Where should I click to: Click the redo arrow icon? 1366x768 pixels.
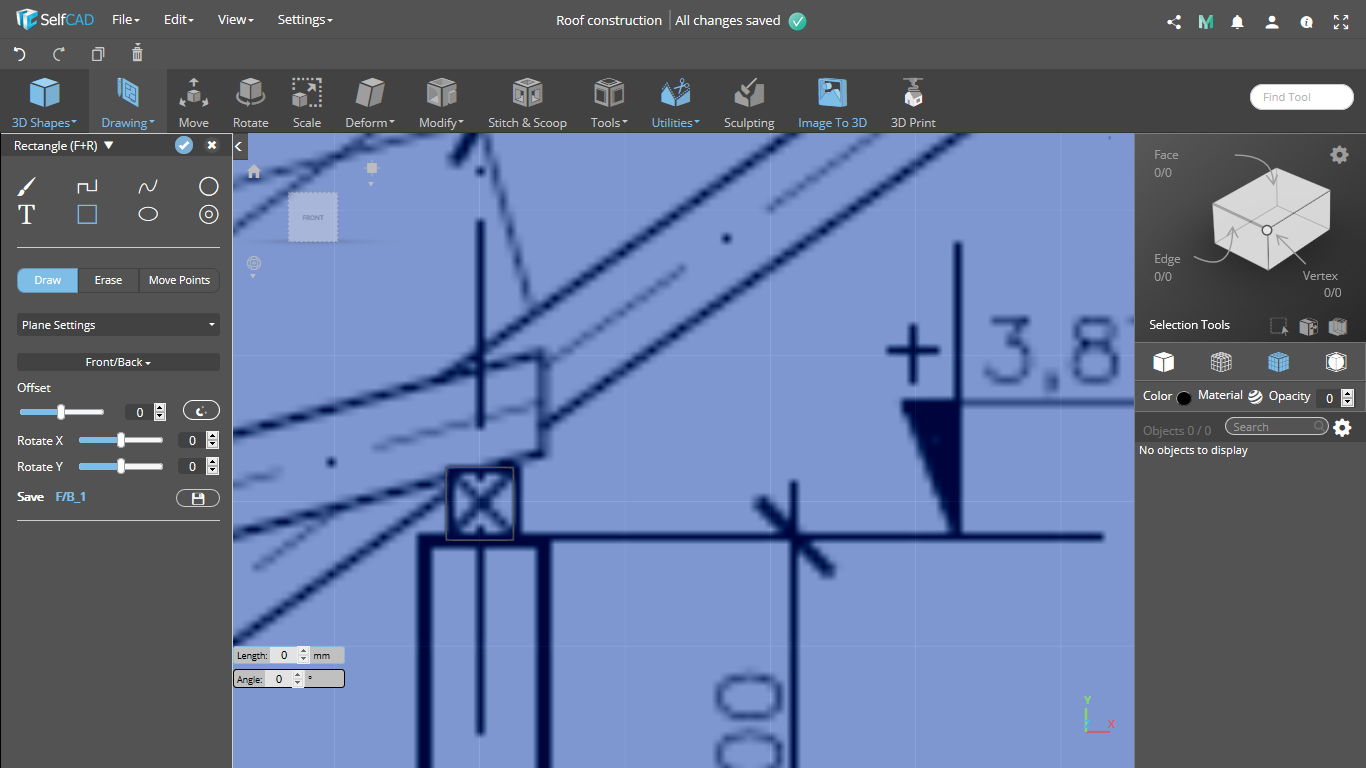[x=59, y=54]
